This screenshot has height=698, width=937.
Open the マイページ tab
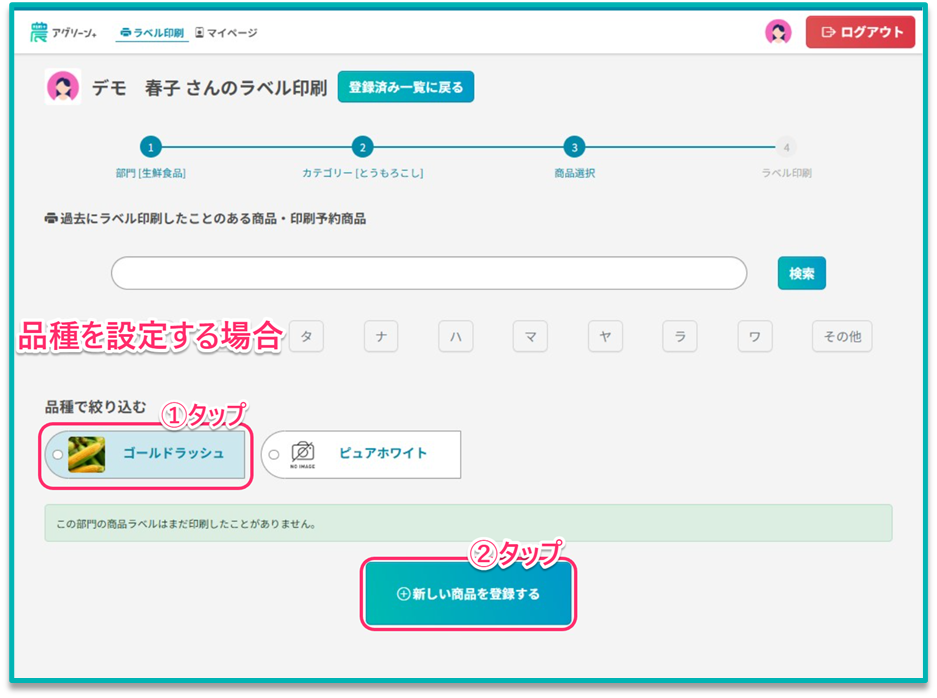coord(226,32)
